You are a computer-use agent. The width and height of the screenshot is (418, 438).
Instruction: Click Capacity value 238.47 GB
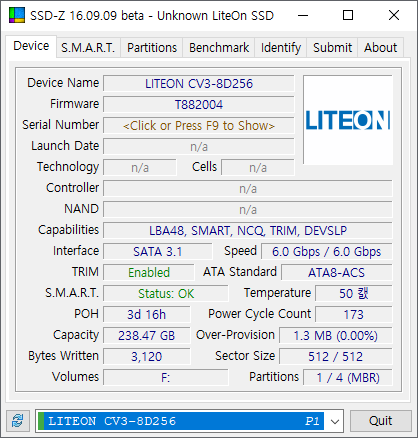[x=147, y=336]
